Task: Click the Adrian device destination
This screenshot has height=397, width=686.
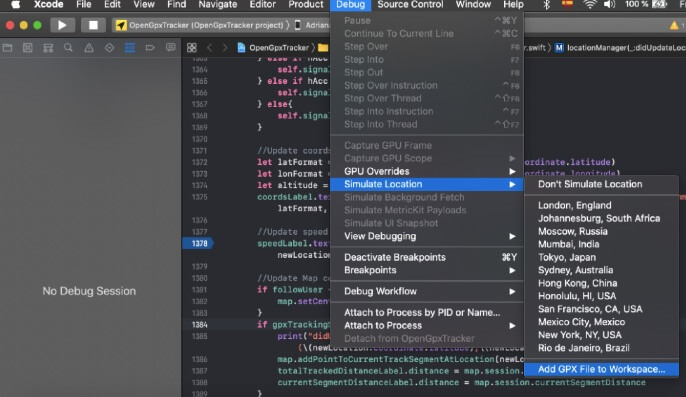Action: click(x=312, y=25)
